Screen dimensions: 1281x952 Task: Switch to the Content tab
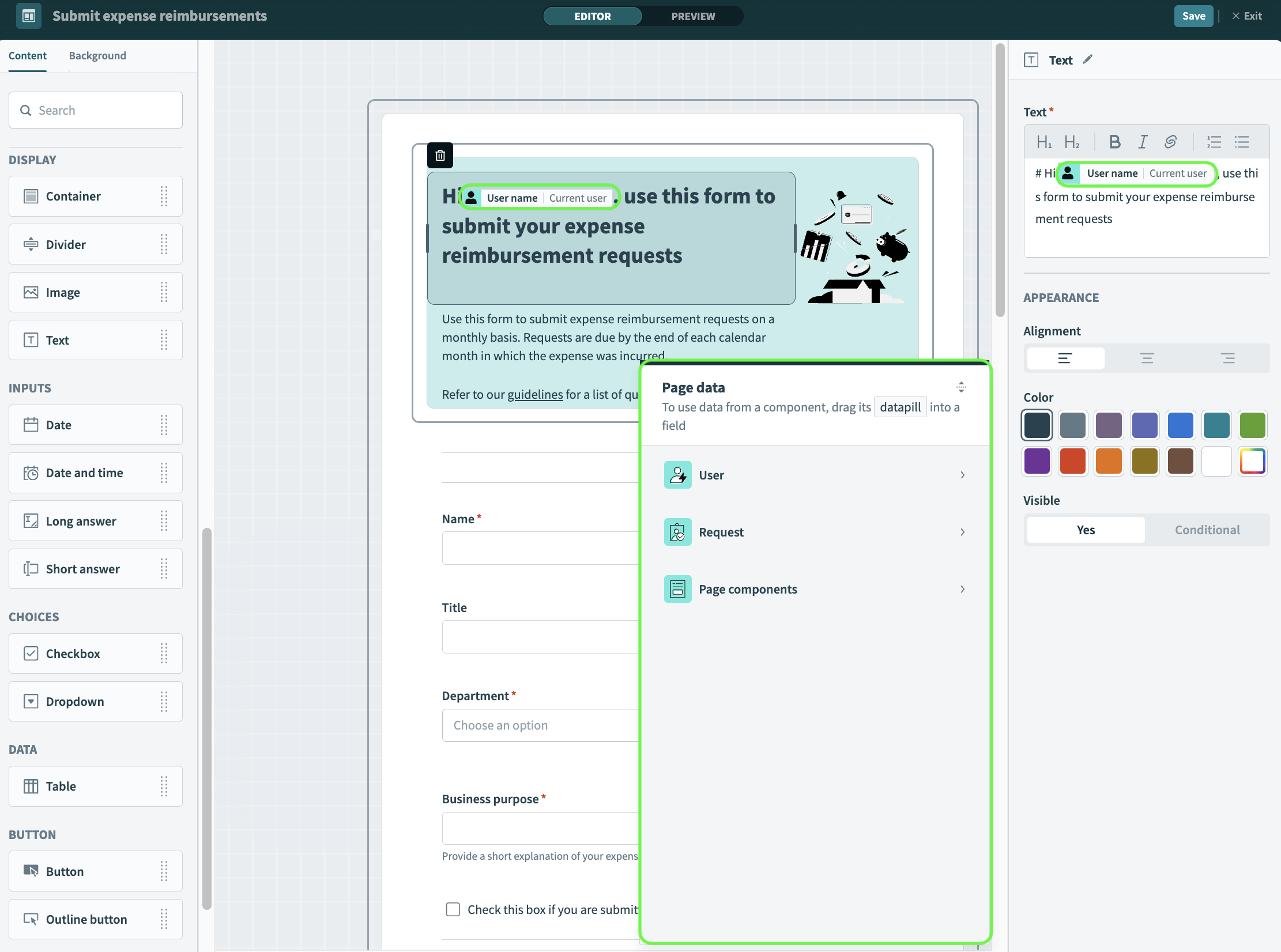click(27, 55)
